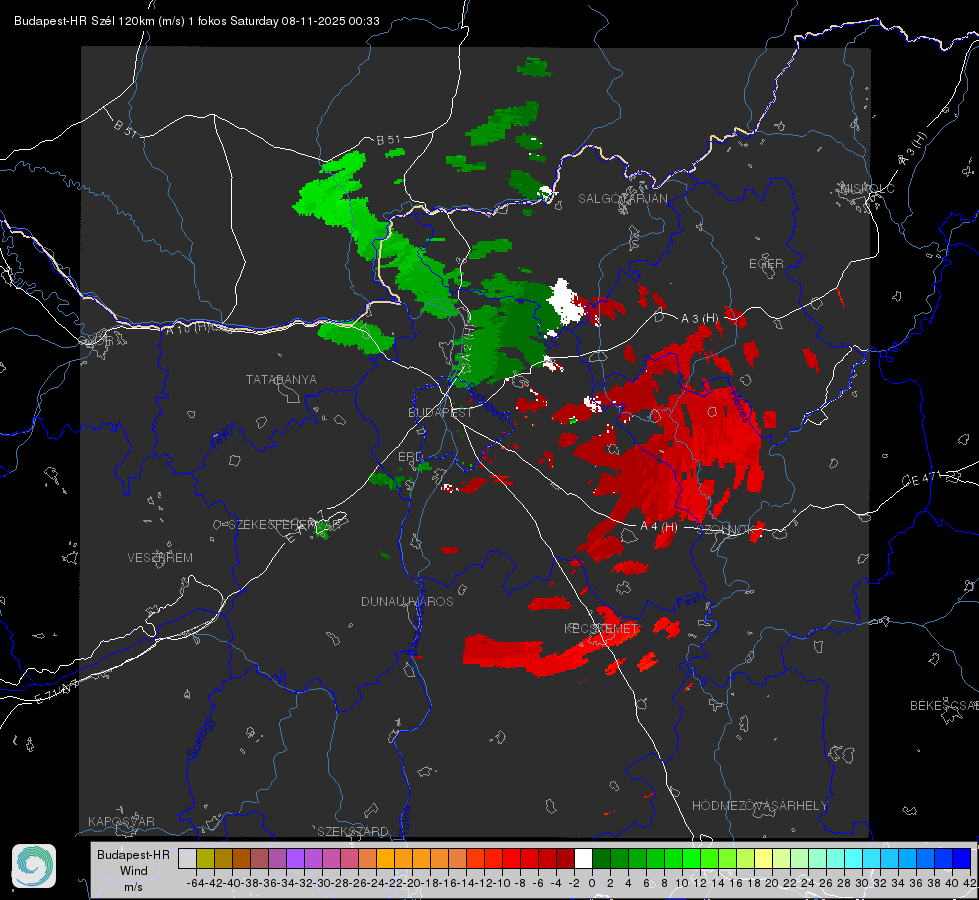Select the light gray swatch starting the legend

point(187,858)
